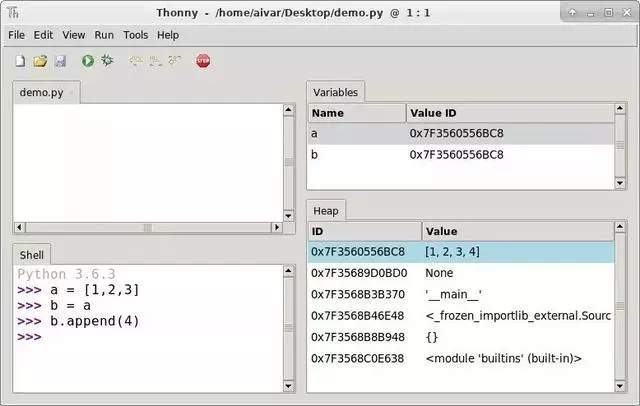640x406 pixels.
Task: Select variable a row name
Action: (x=314, y=133)
